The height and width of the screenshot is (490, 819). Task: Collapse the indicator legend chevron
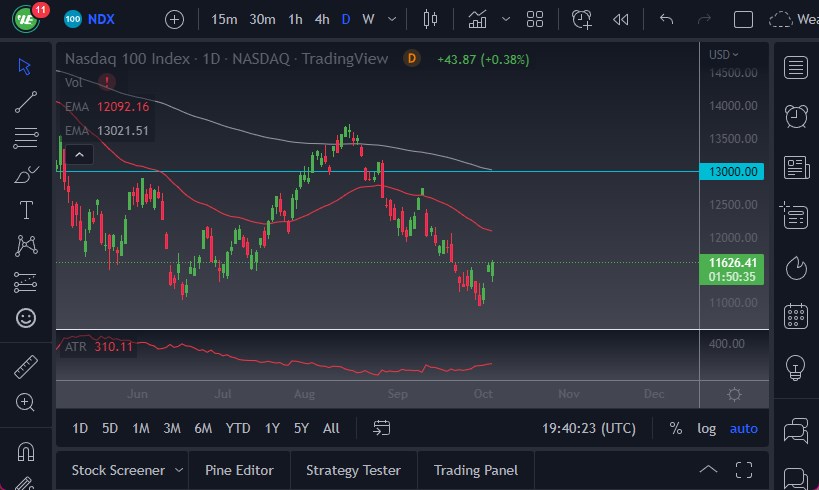coord(78,154)
